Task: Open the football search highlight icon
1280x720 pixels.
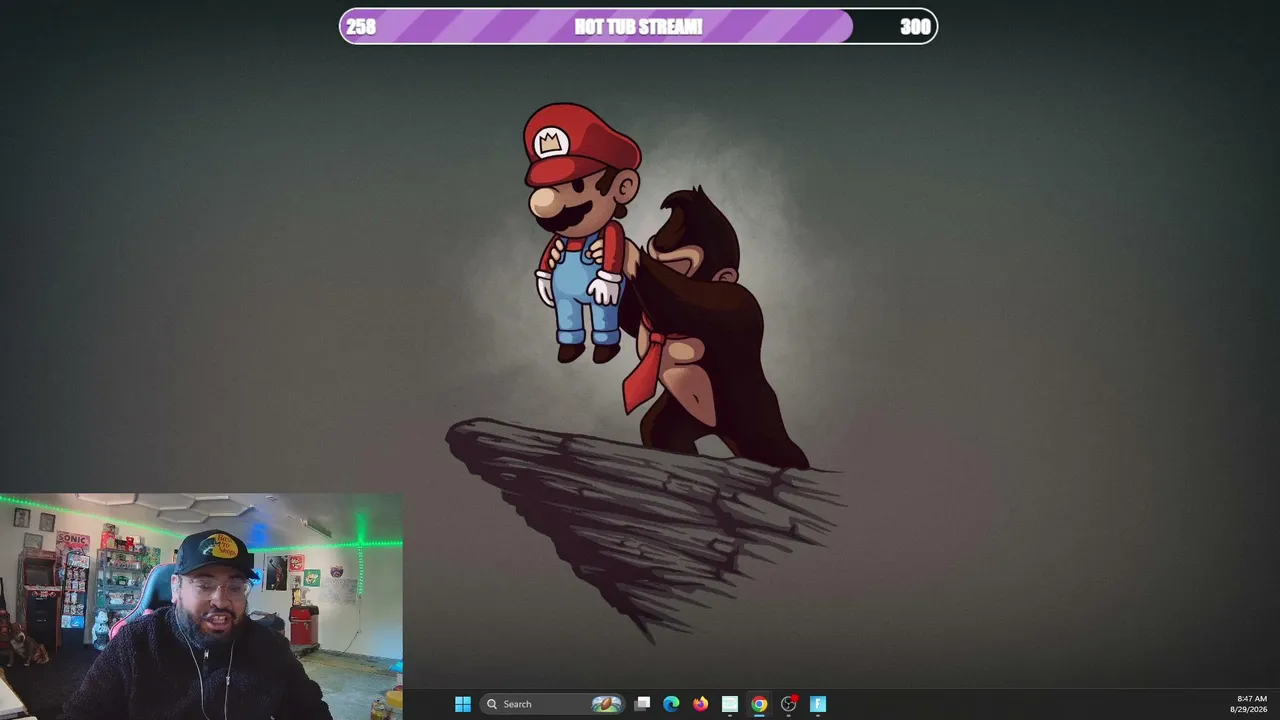Action: click(x=606, y=704)
